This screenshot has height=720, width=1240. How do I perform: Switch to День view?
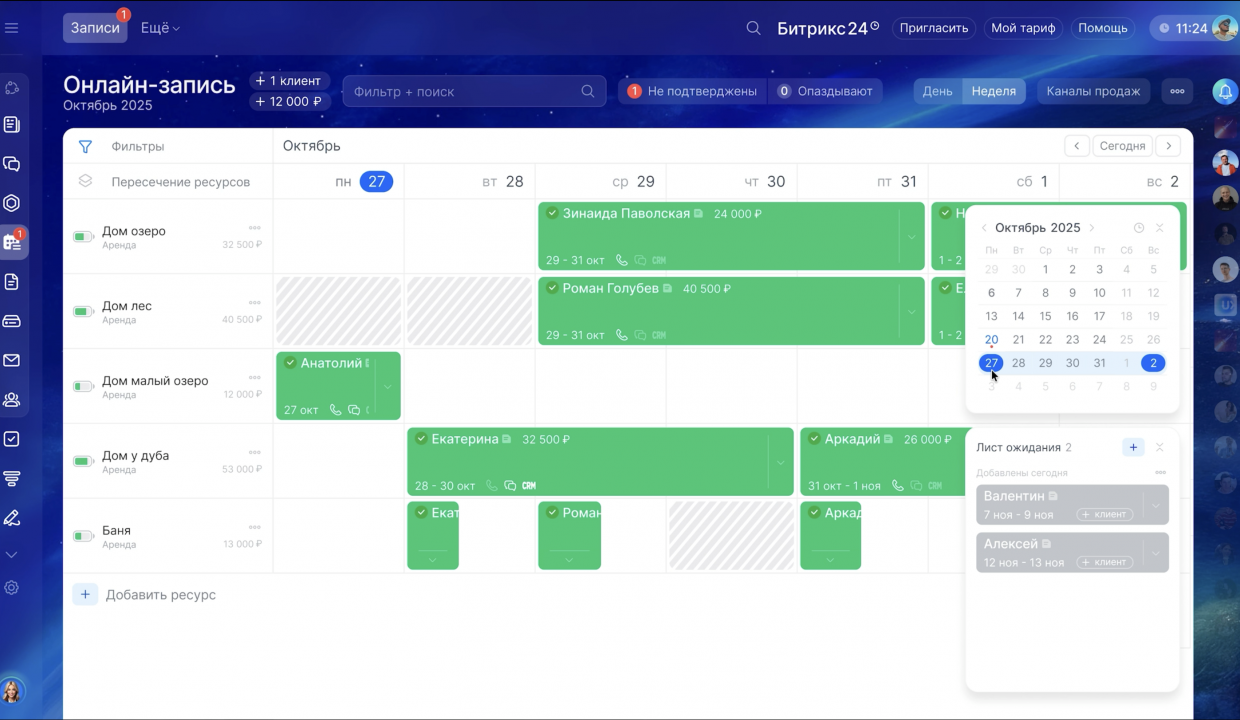937,91
